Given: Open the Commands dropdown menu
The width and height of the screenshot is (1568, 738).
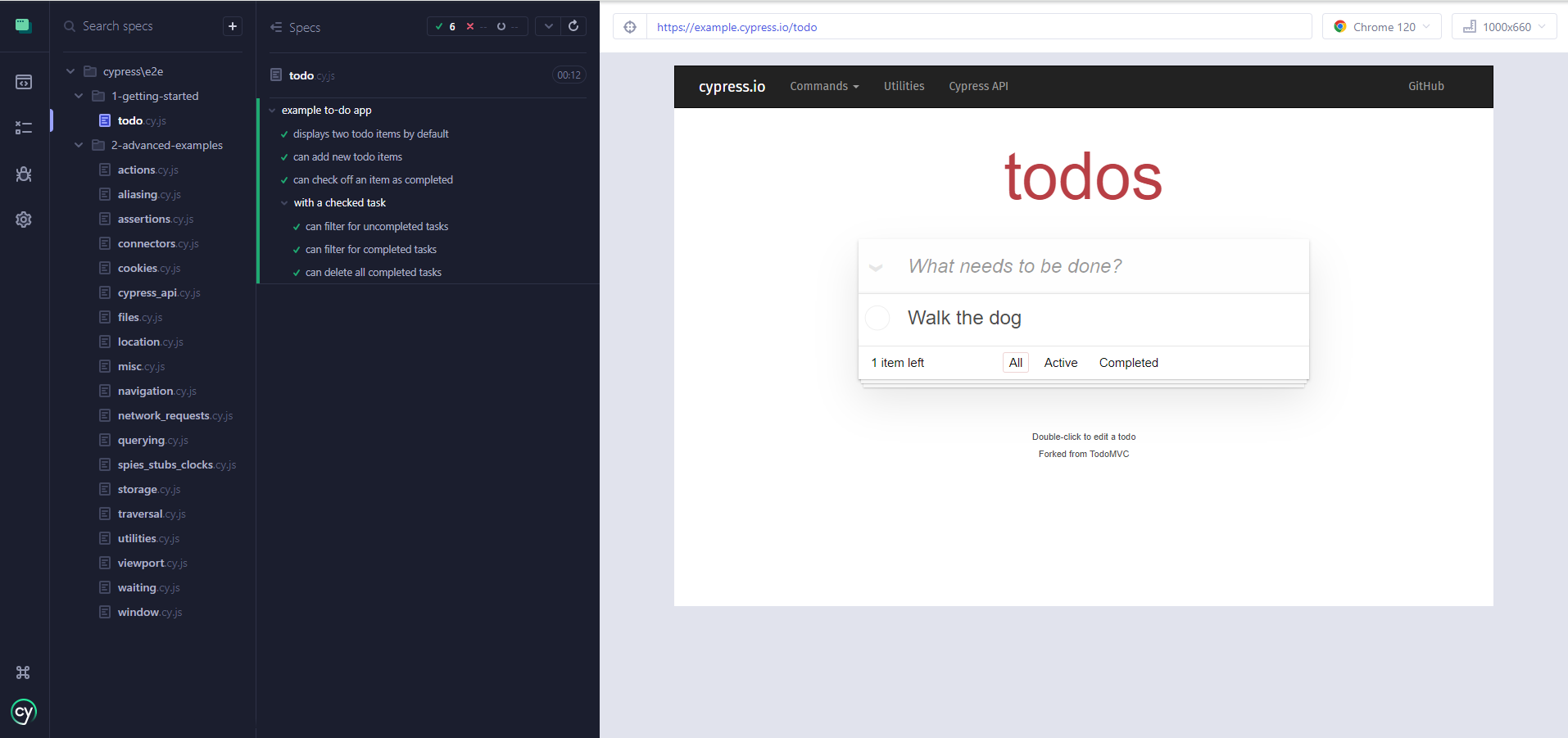Looking at the screenshot, I should coord(824,86).
